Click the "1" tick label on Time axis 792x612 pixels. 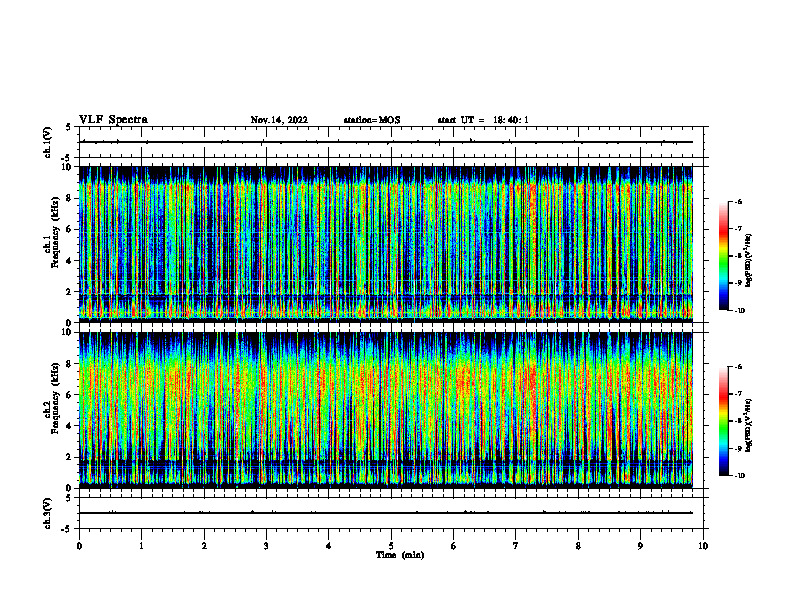point(142,546)
